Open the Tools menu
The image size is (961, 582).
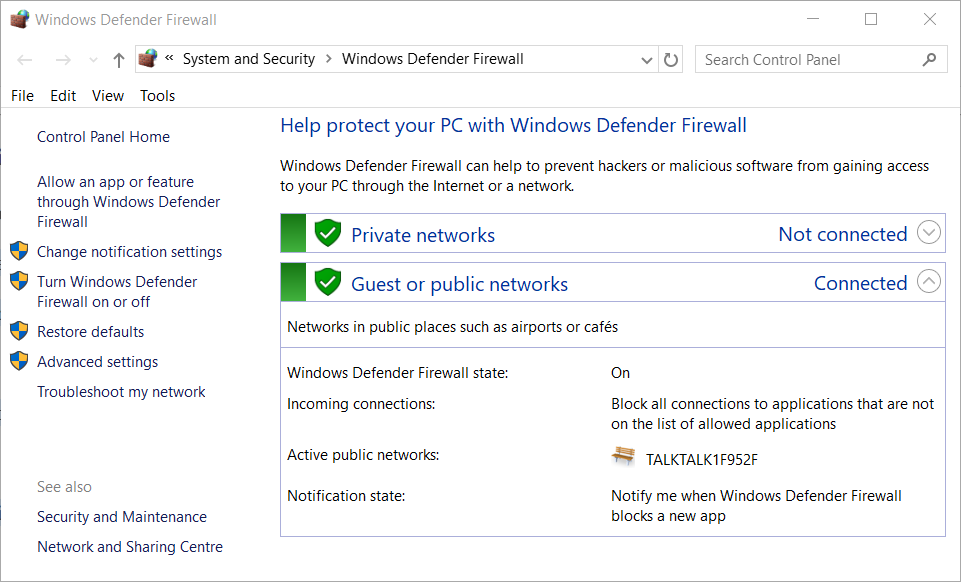(158, 96)
